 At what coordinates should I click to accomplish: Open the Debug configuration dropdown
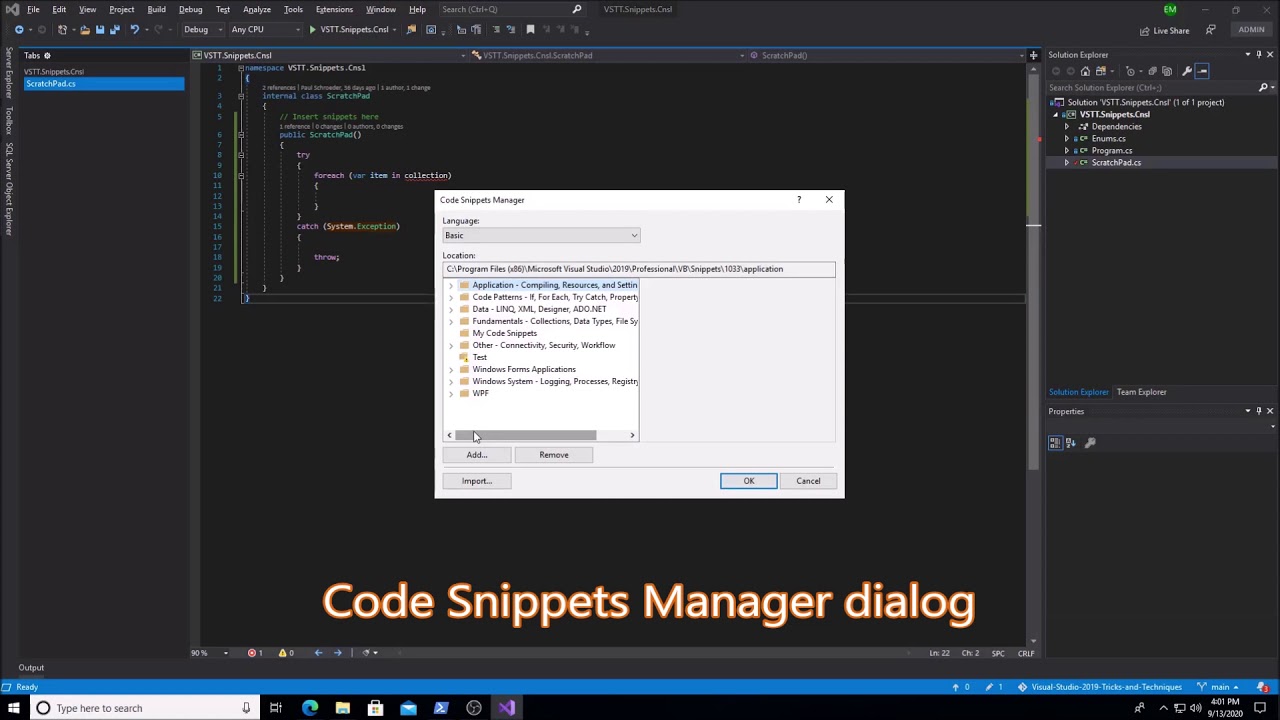201,30
